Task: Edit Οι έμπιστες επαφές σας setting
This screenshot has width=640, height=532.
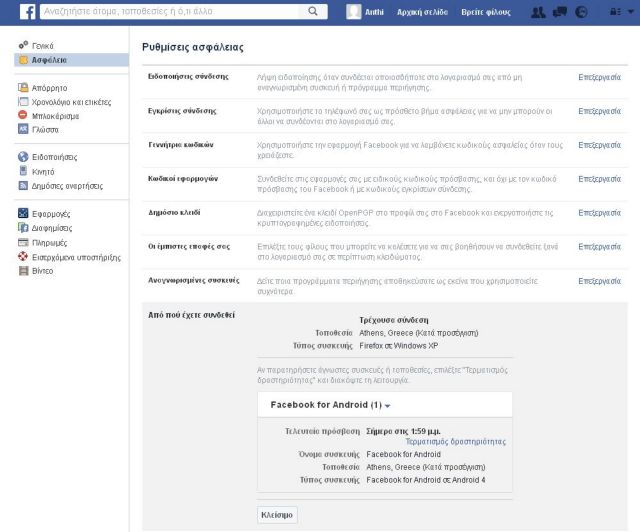Action: (x=600, y=247)
